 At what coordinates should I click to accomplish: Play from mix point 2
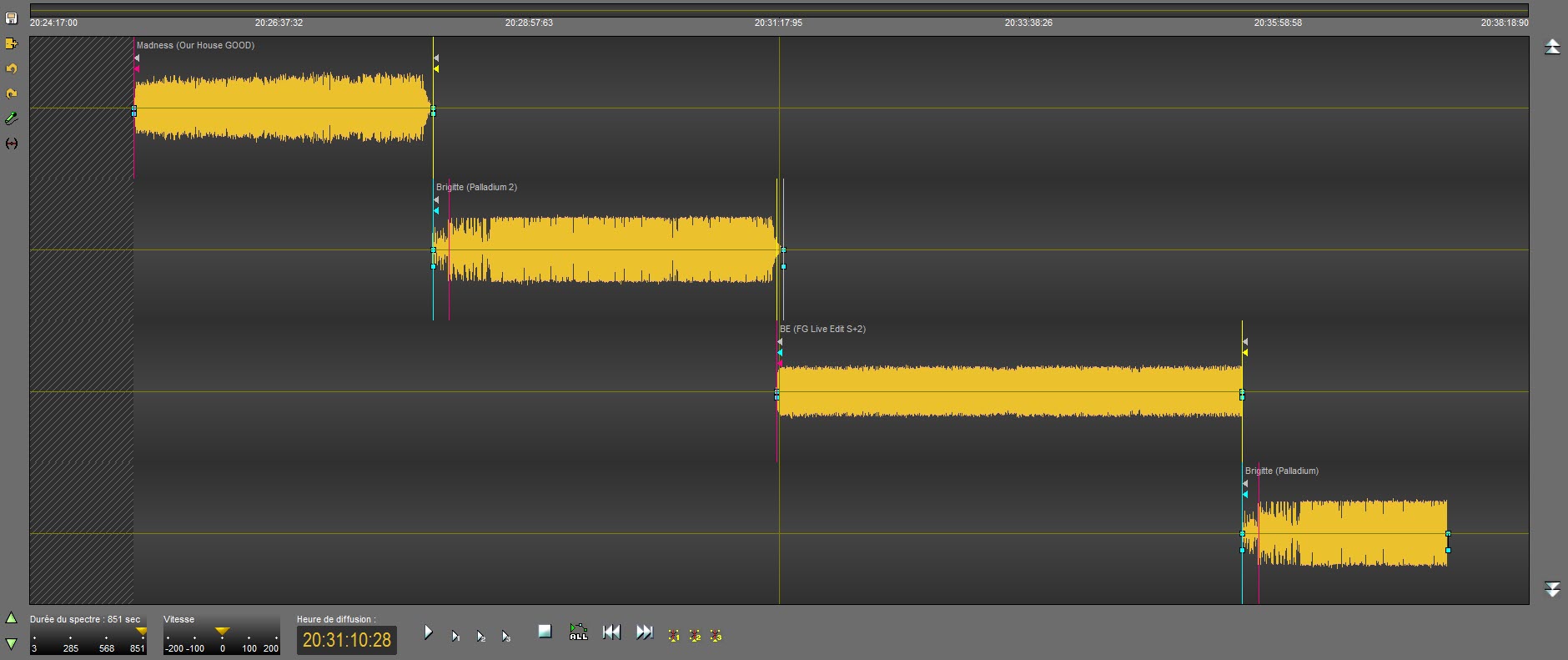[480, 636]
